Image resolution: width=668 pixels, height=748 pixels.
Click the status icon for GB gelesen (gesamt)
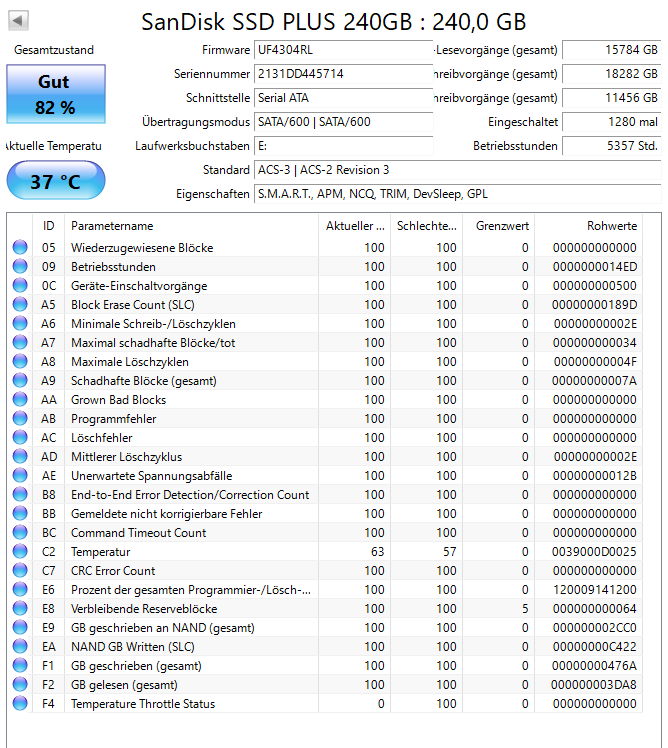pos(20,685)
